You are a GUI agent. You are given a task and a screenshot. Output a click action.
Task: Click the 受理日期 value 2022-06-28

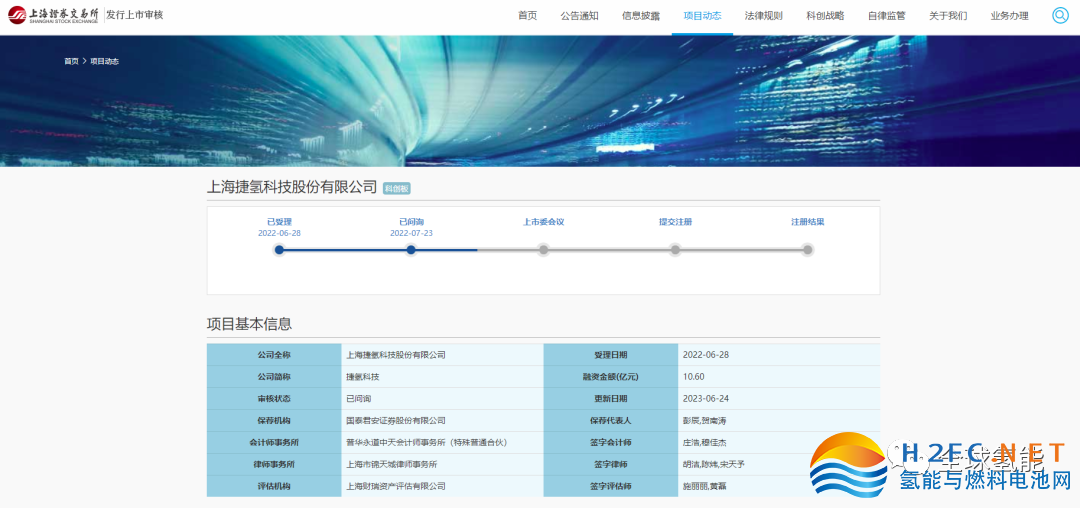coord(705,355)
